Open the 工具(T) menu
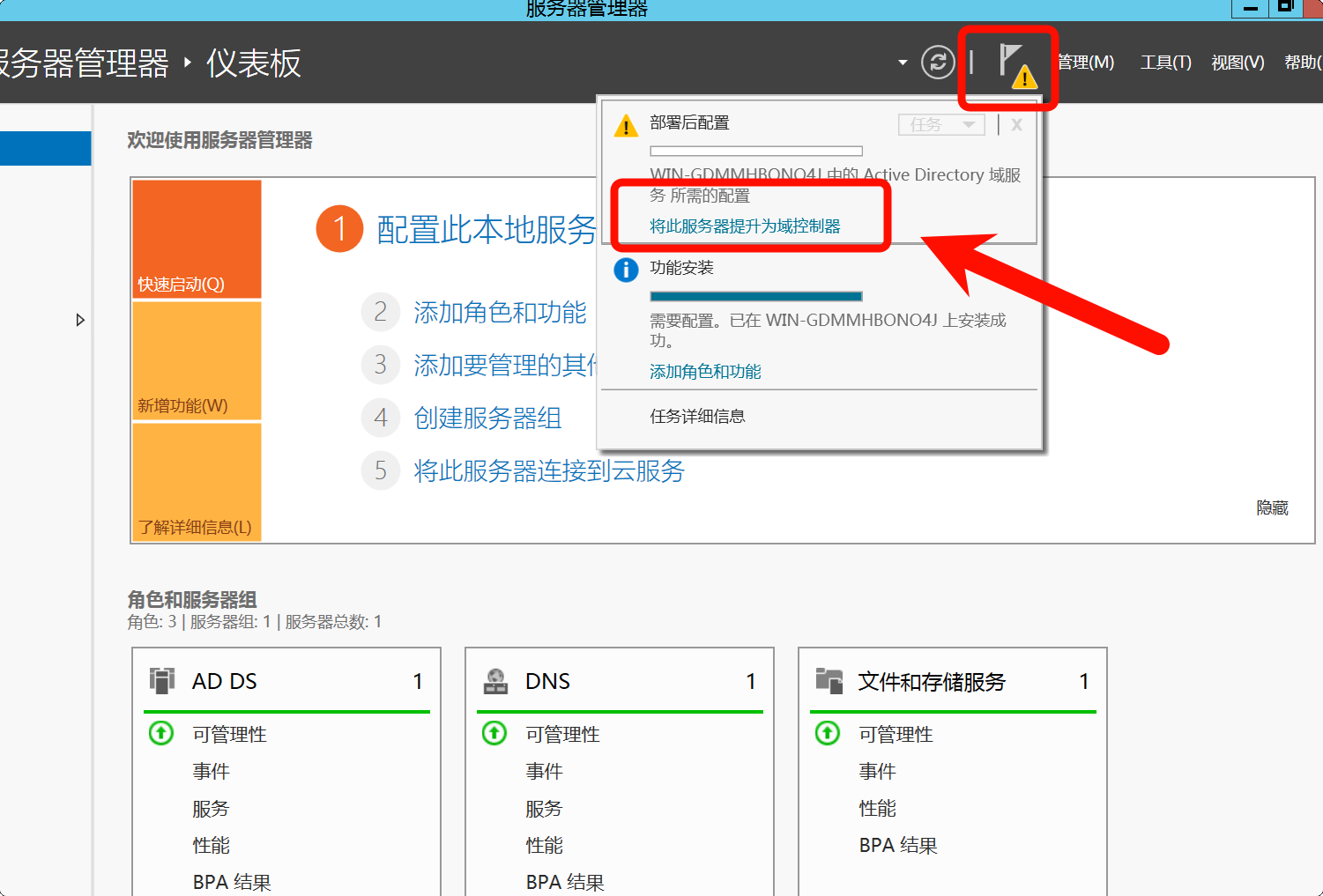This screenshot has width=1323, height=896. [1165, 63]
